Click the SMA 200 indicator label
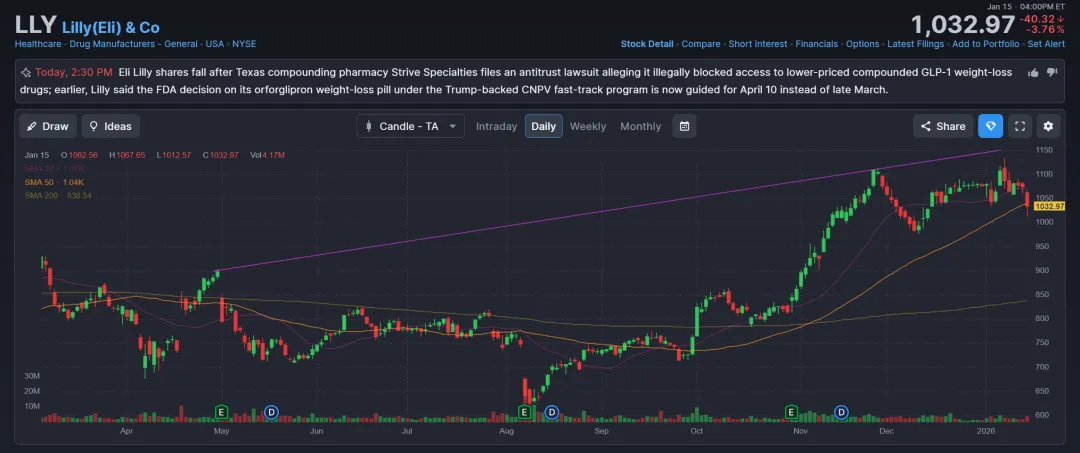The height and width of the screenshot is (453, 1080). tap(59, 196)
